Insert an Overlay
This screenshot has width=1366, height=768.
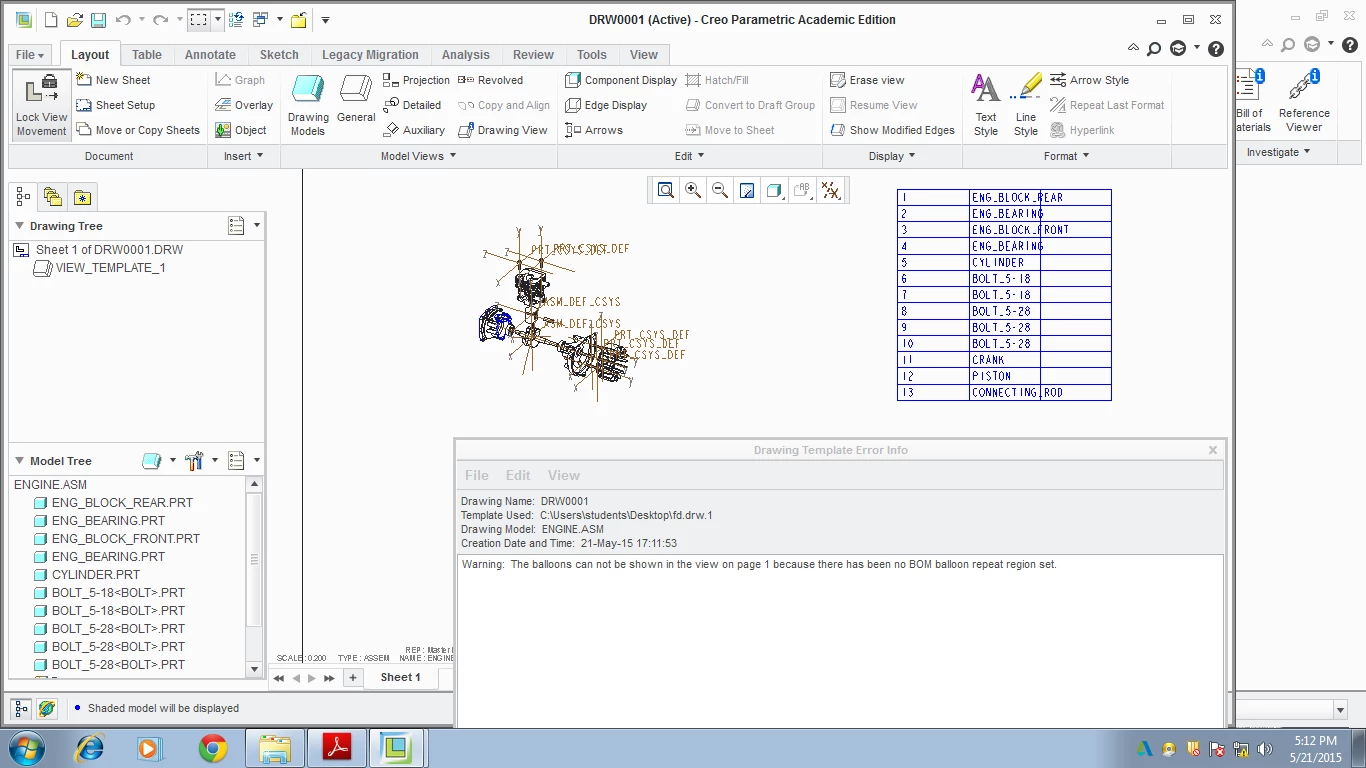tap(244, 105)
